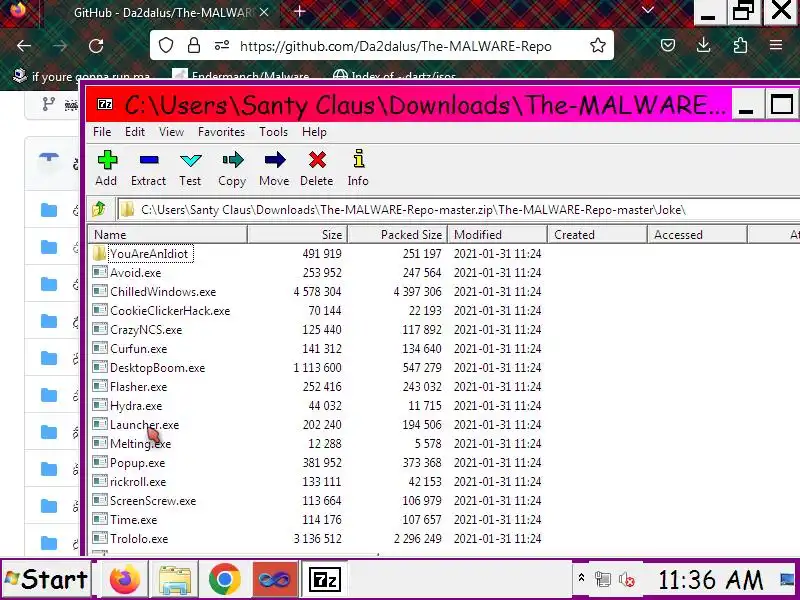
Task: Click the 7-Zip taskbar button
Action: [x=325, y=579]
